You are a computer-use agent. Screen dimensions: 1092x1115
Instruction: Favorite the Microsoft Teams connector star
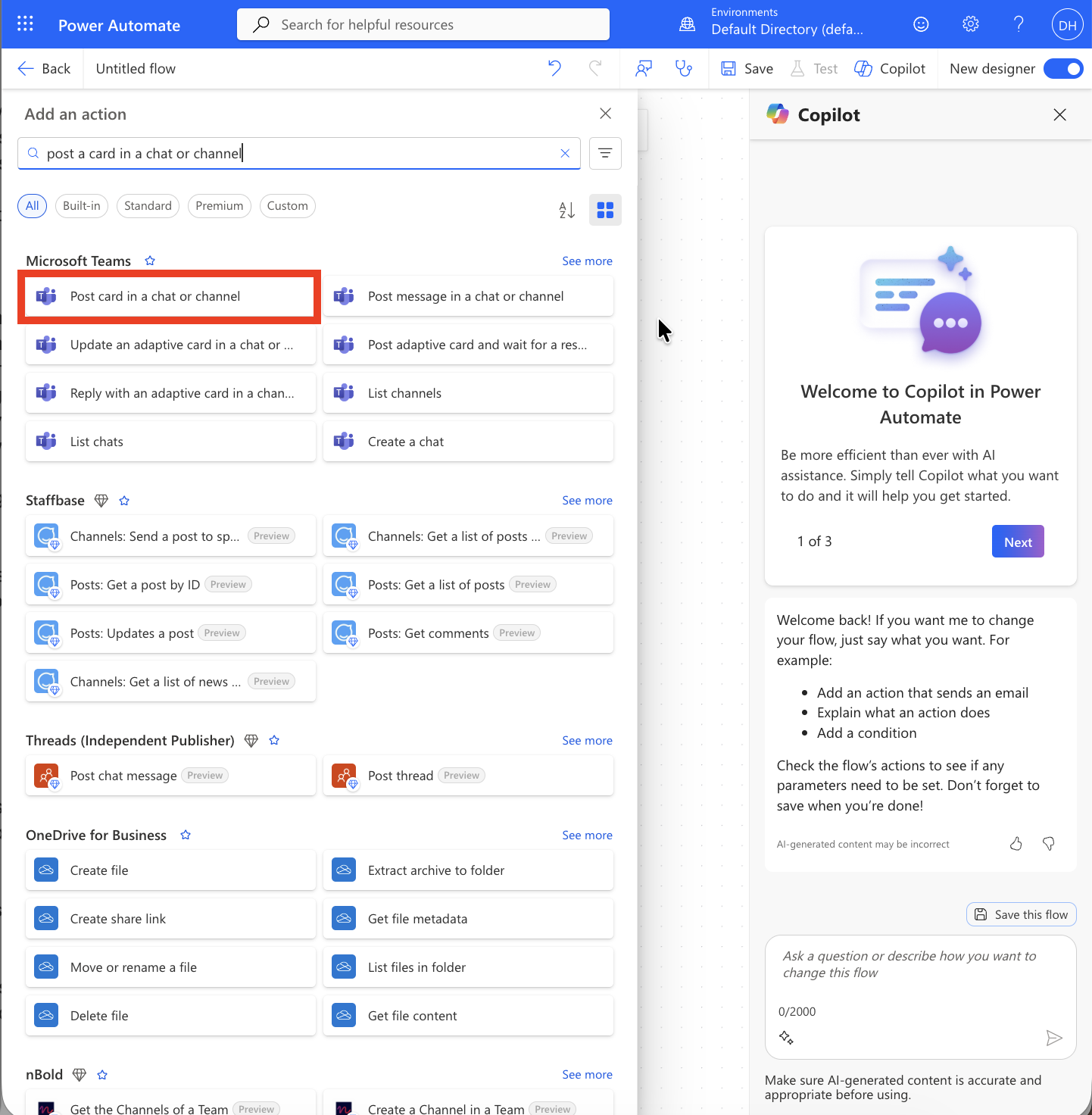150,261
